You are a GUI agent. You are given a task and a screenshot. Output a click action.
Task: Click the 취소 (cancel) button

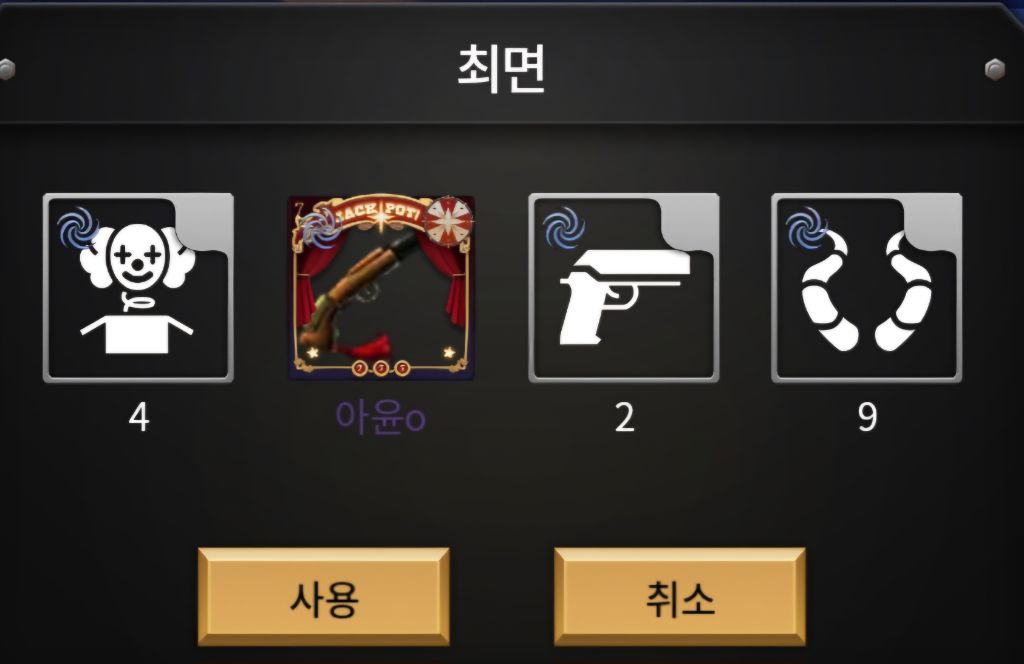(x=680, y=597)
